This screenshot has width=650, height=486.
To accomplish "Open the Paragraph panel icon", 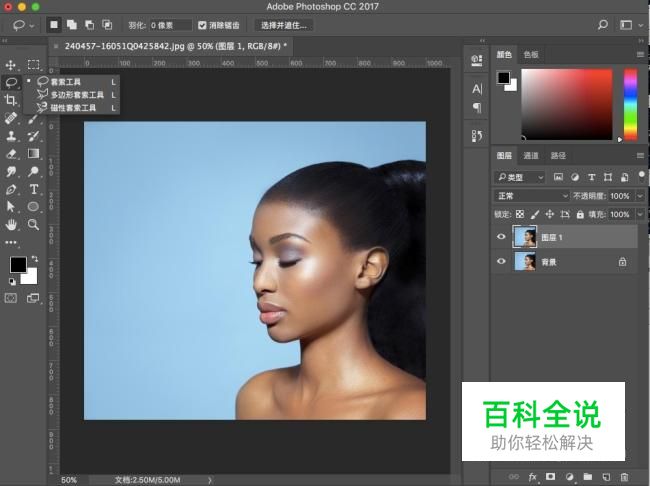I will [x=477, y=108].
